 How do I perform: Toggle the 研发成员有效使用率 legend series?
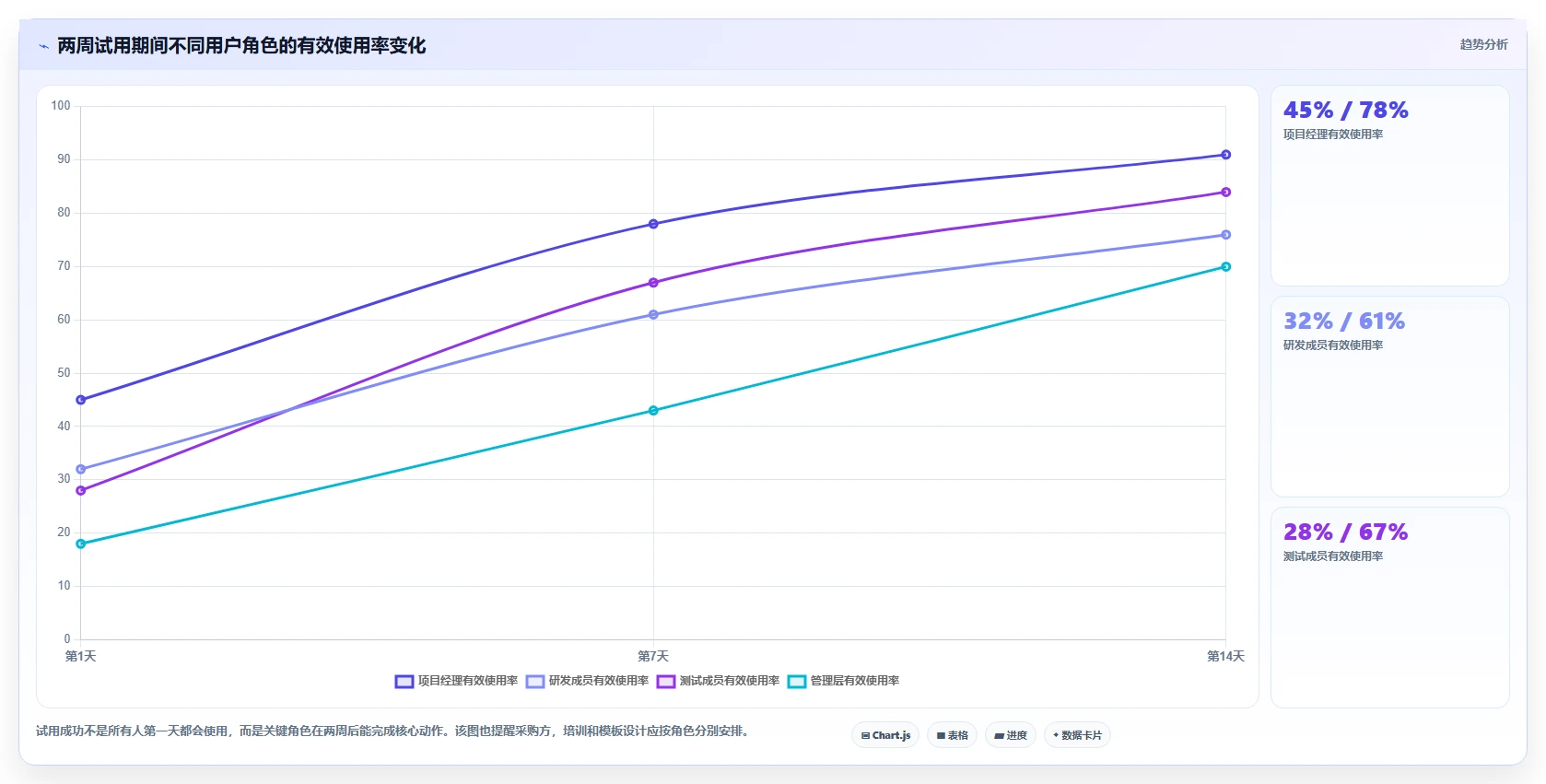pyautogui.click(x=587, y=681)
